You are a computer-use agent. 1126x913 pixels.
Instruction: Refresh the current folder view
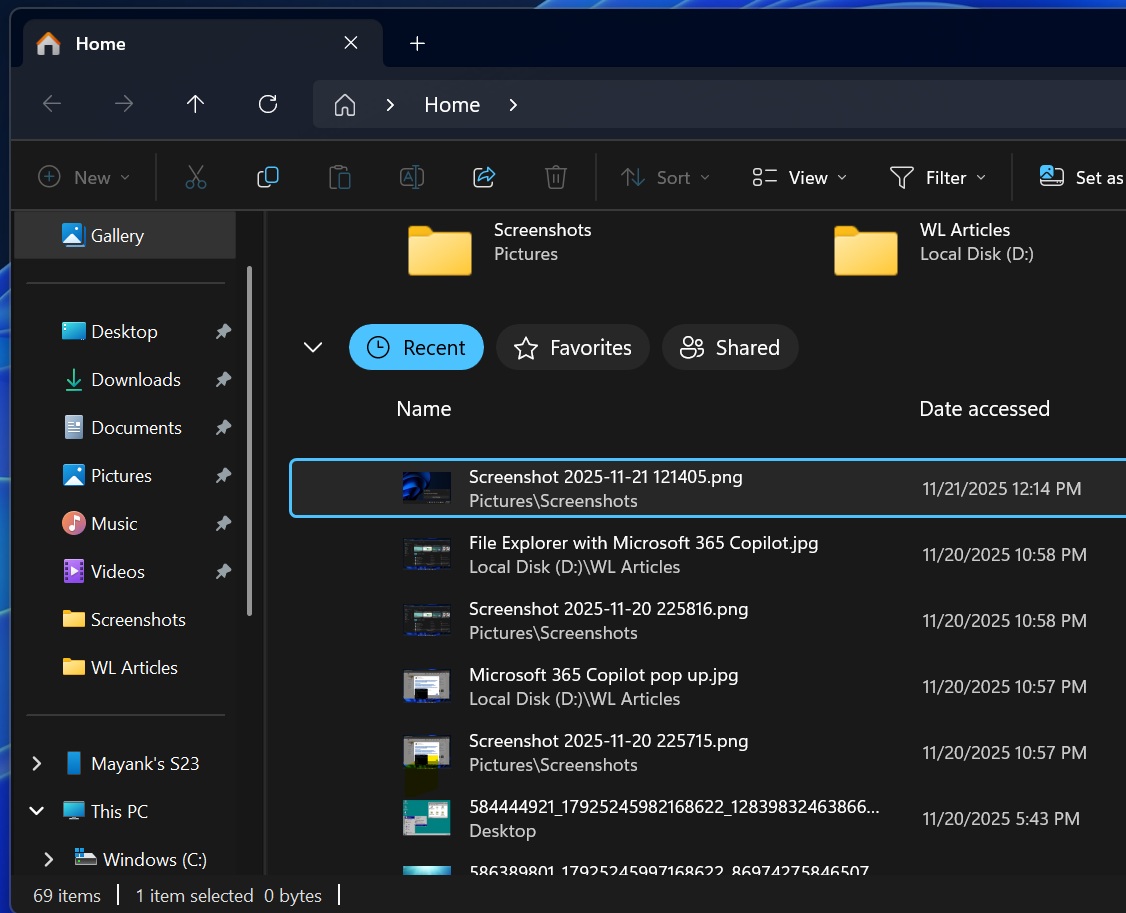[267, 104]
